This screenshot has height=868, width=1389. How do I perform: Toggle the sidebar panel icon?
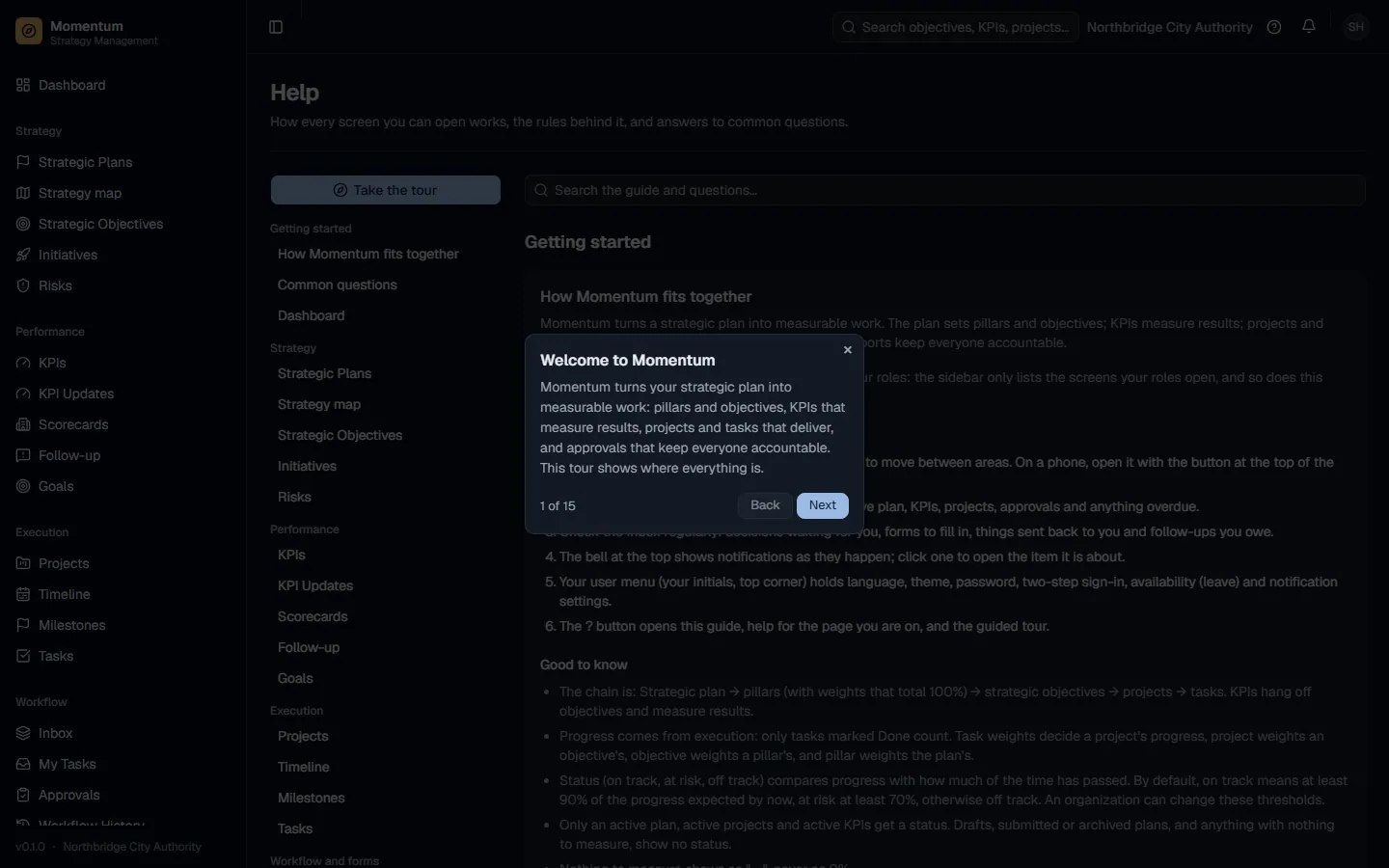pyautogui.click(x=276, y=27)
